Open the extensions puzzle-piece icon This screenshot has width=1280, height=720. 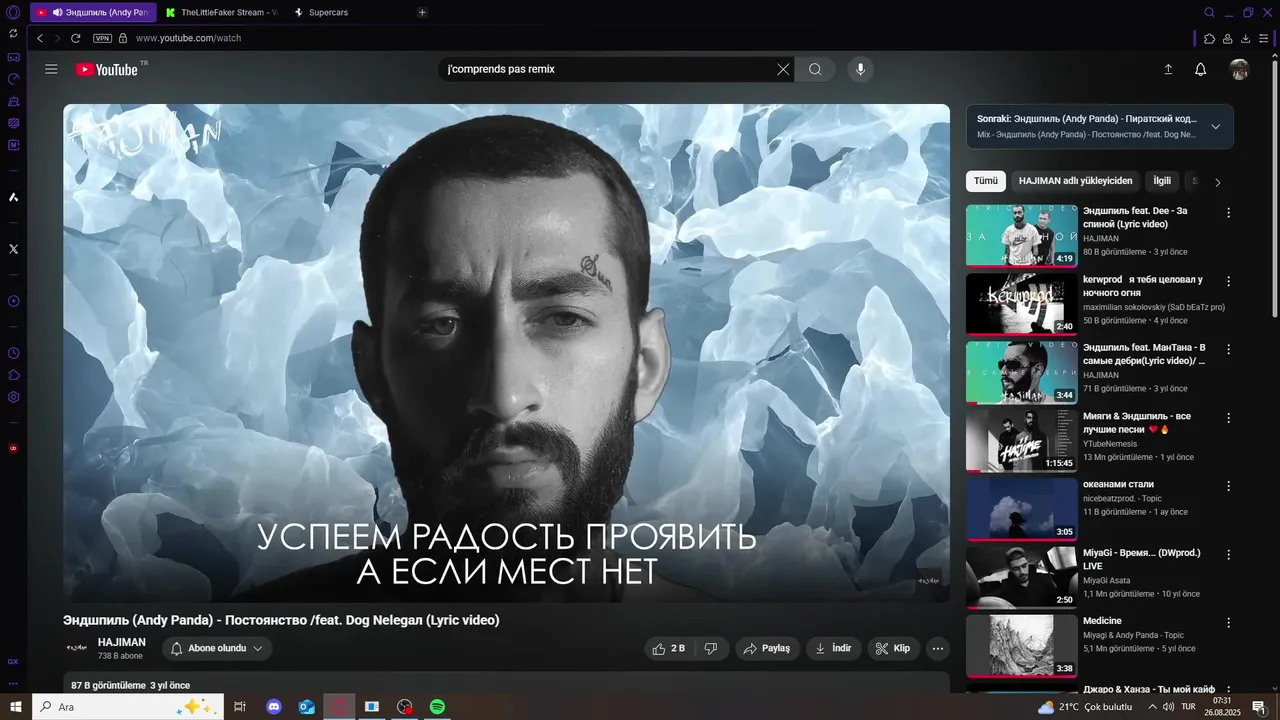1209,38
